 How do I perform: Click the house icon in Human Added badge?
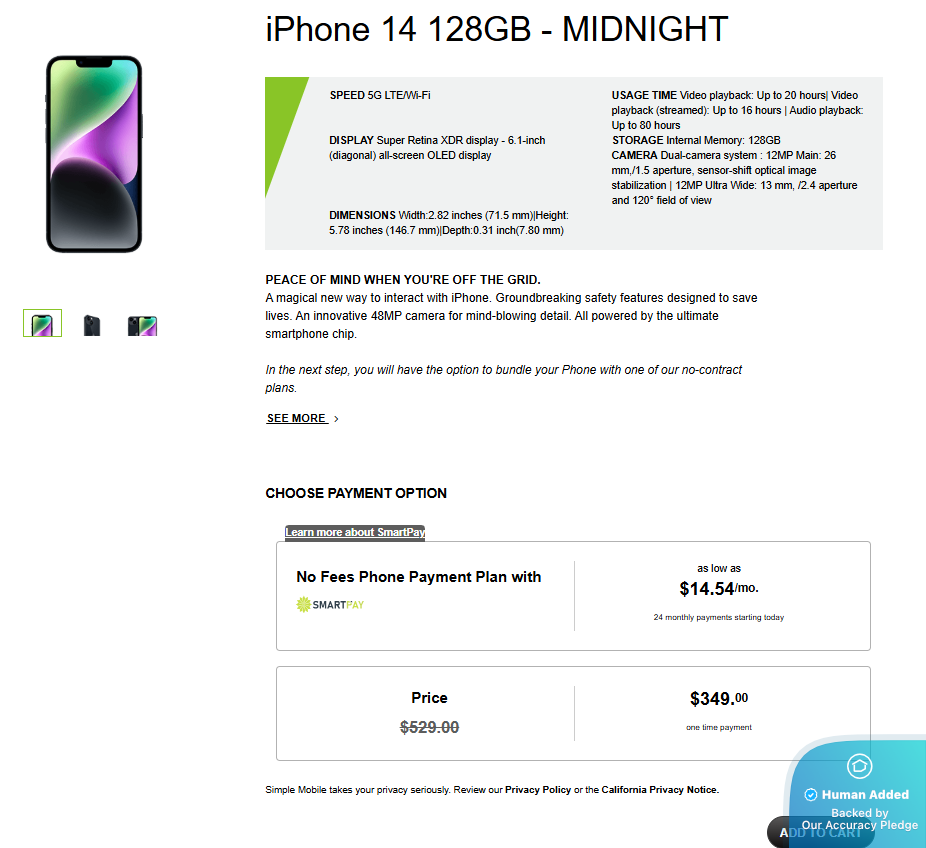(x=859, y=766)
